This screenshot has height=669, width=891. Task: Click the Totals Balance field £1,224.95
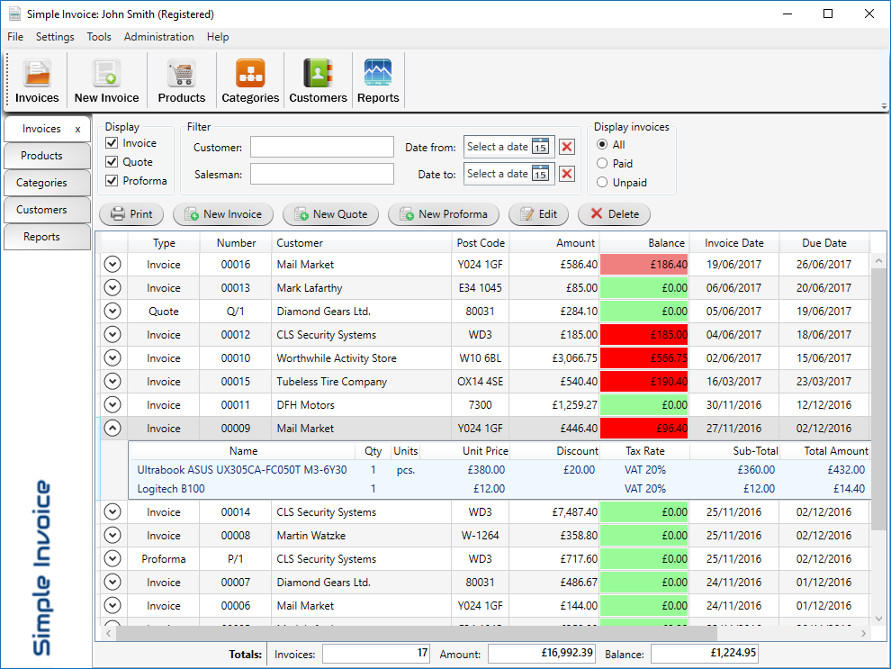coord(704,654)
